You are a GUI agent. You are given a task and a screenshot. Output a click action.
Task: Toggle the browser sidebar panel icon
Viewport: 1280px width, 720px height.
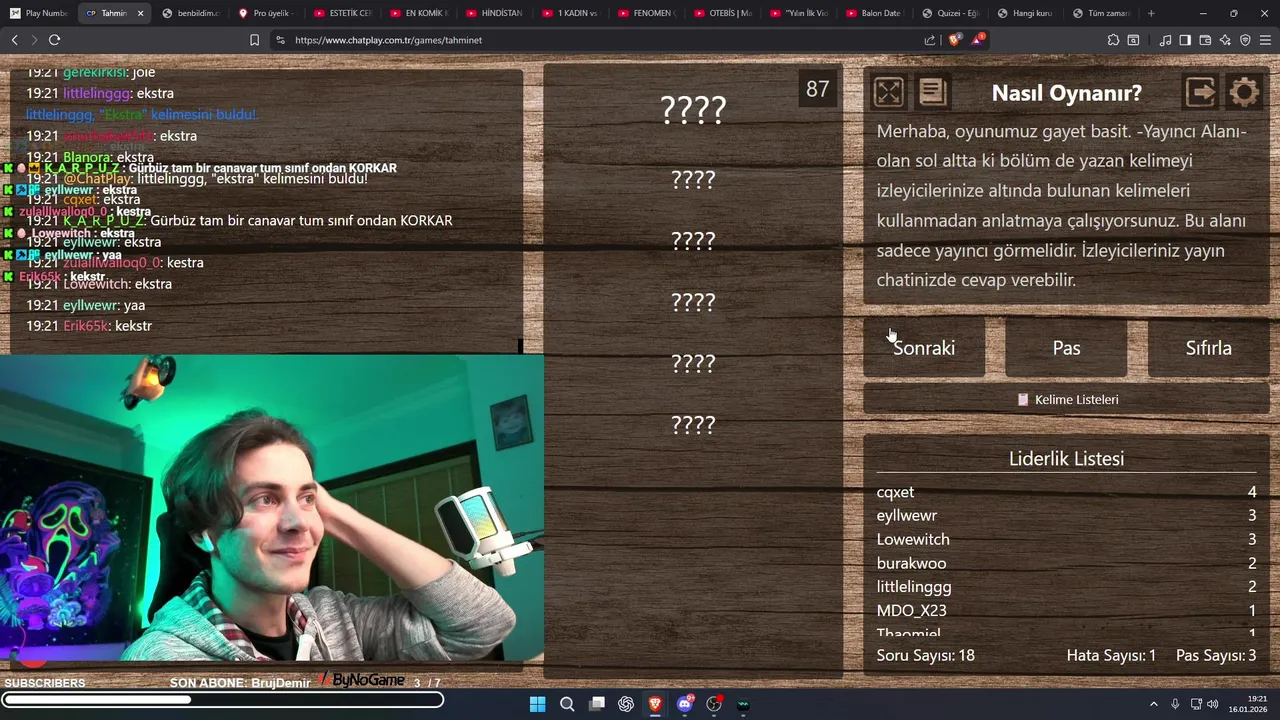pyautogui.click(x=1185, y=40)
